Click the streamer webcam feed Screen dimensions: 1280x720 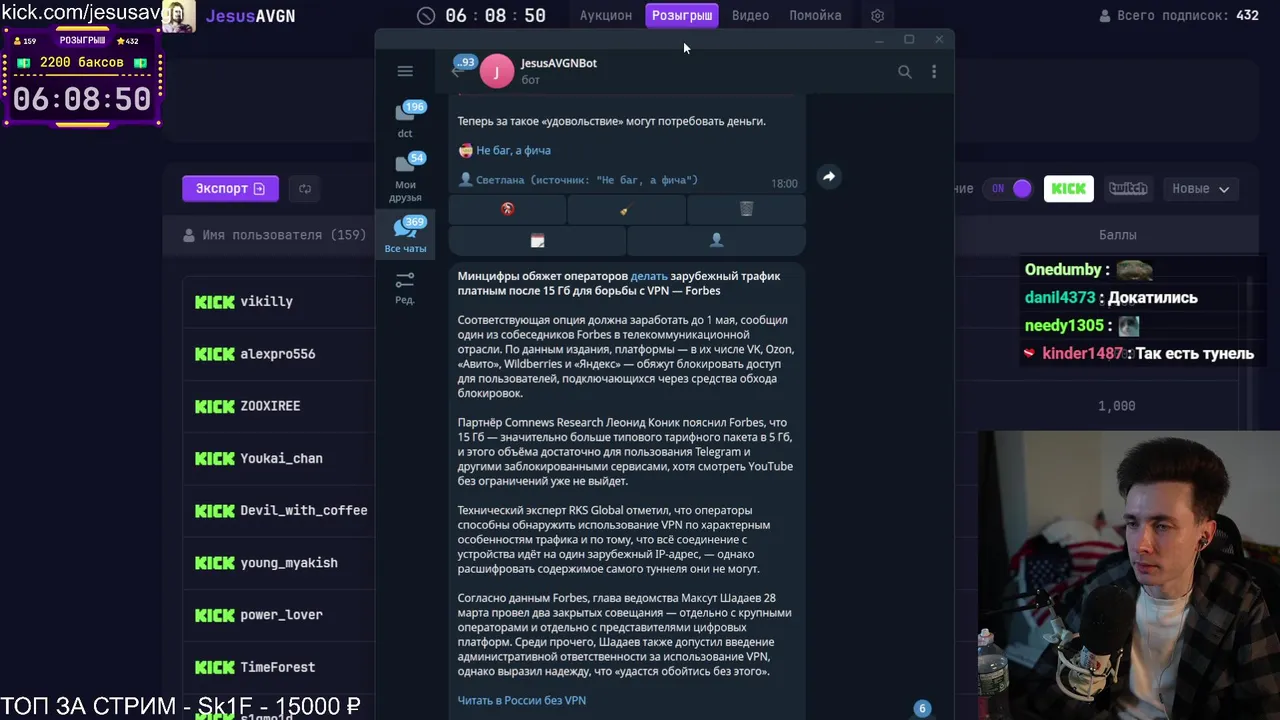tap(1129, 575)
